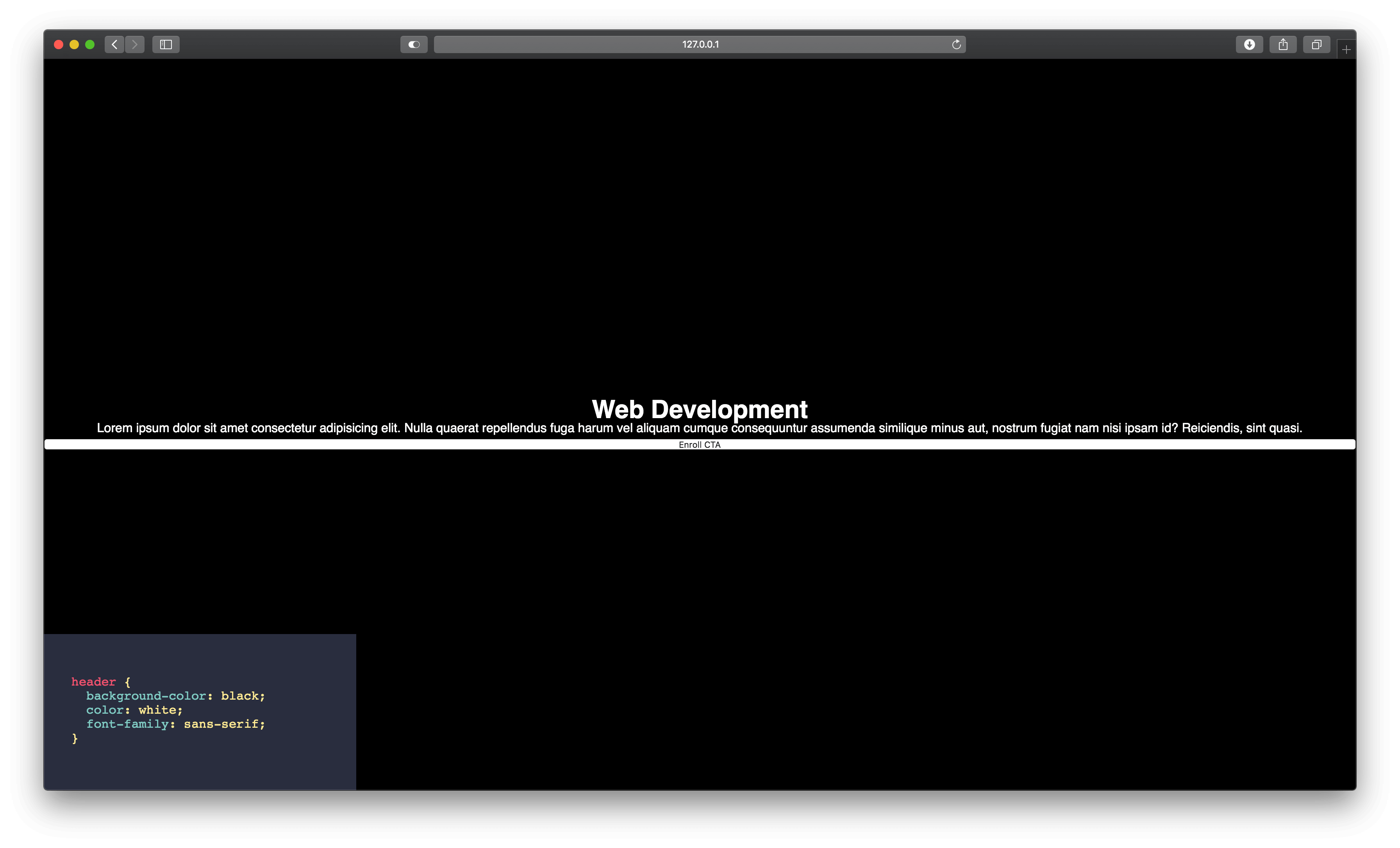Click the color: white code line
The width and height of the screenshot is (1400, 848).
point(134,710)
